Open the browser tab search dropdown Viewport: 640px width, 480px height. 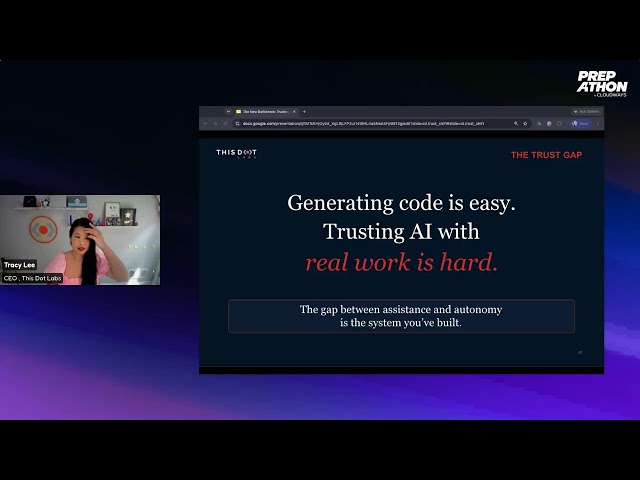pos(228,111)
